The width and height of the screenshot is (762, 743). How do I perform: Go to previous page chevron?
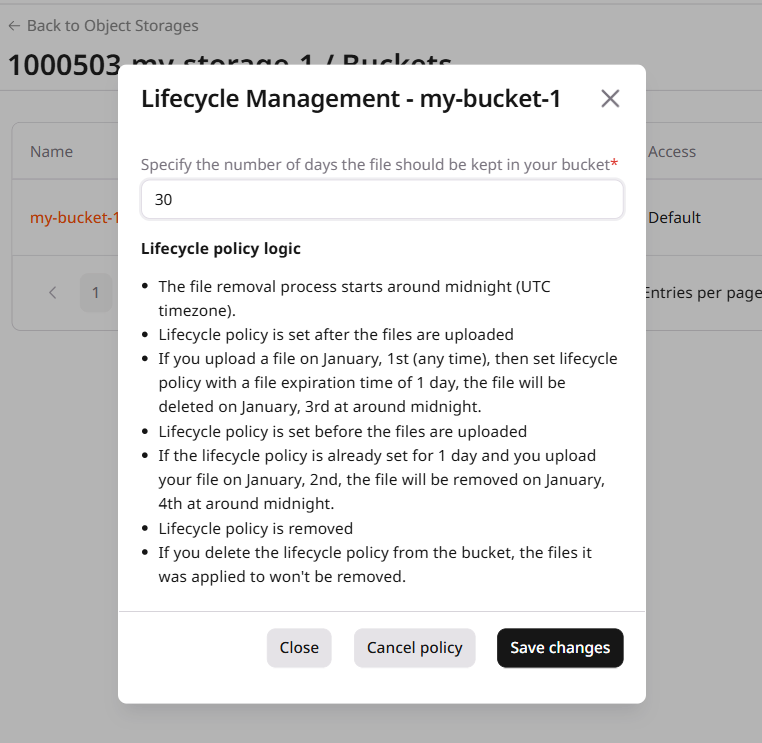(x=52, y=293)
